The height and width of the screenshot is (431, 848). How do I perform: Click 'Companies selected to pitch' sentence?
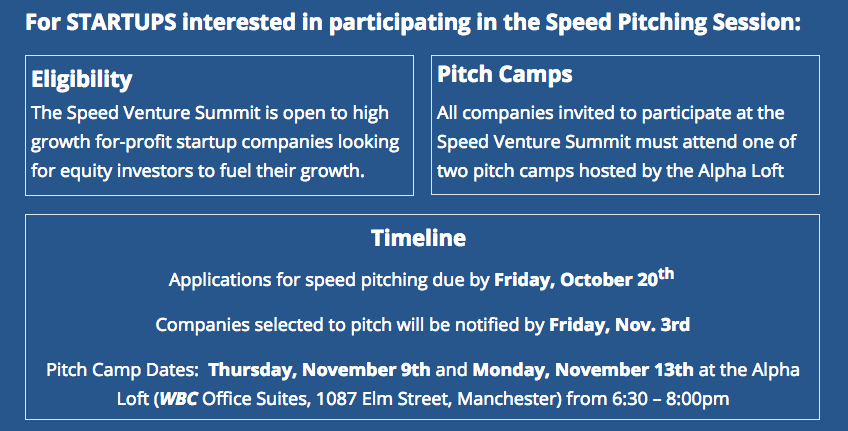coord(422,324)
